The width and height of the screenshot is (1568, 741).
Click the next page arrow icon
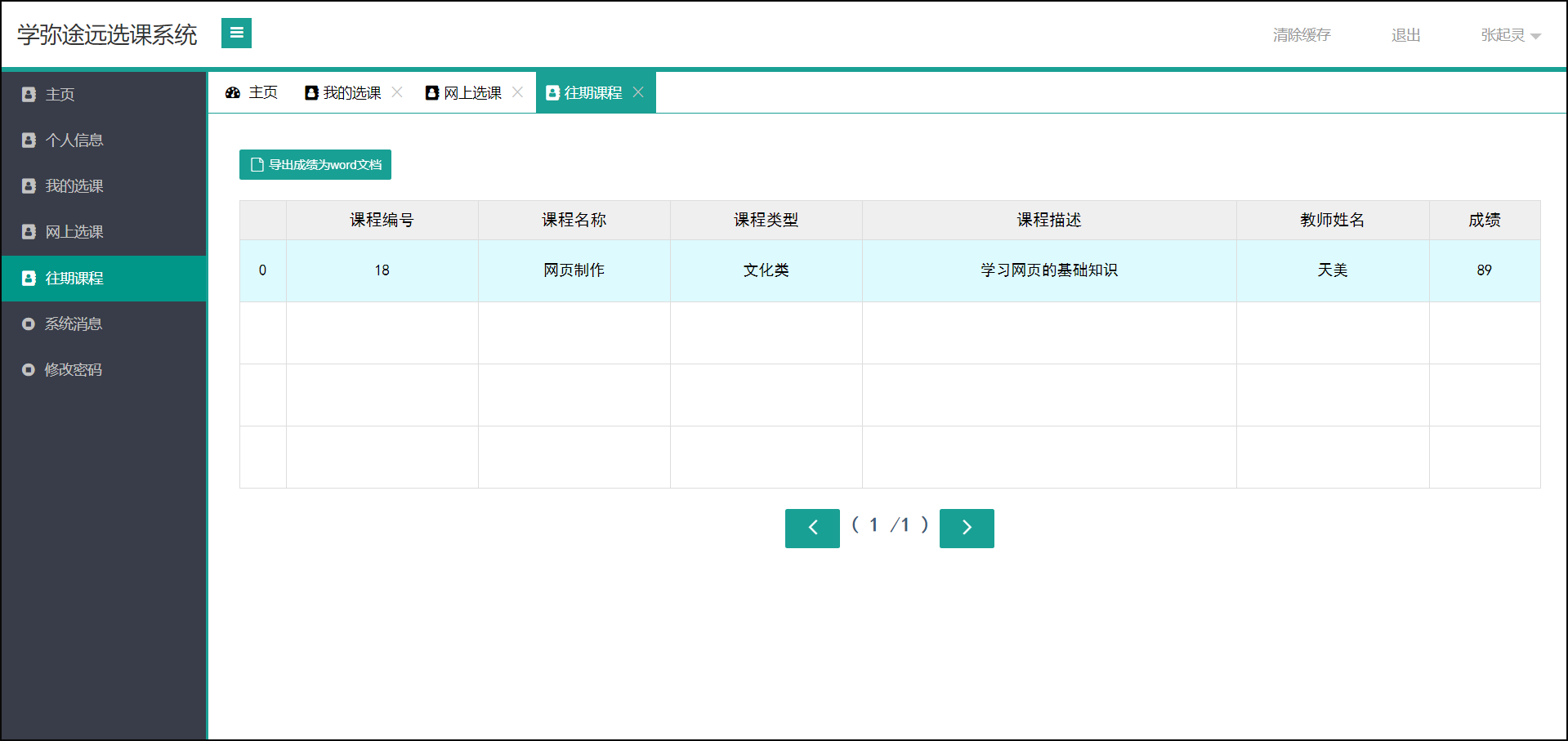coord(967,528)
